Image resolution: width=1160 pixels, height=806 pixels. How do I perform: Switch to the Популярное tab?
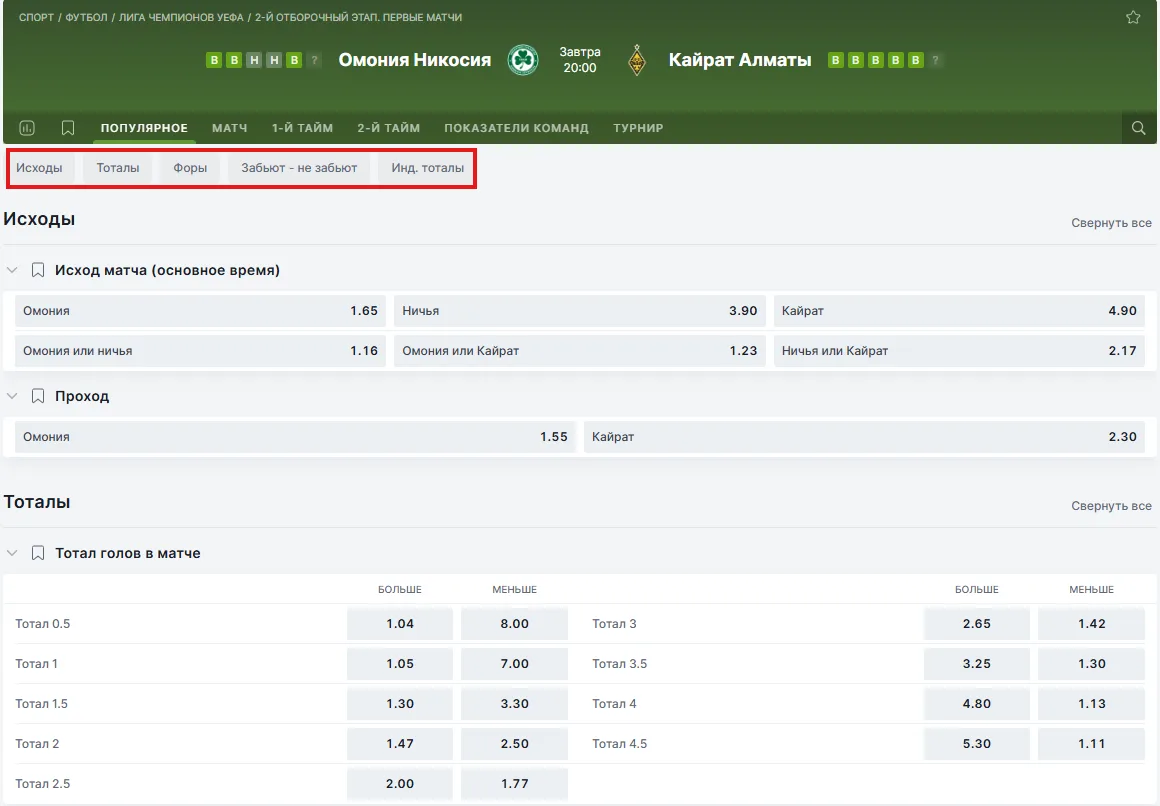(x=144, y=128)
